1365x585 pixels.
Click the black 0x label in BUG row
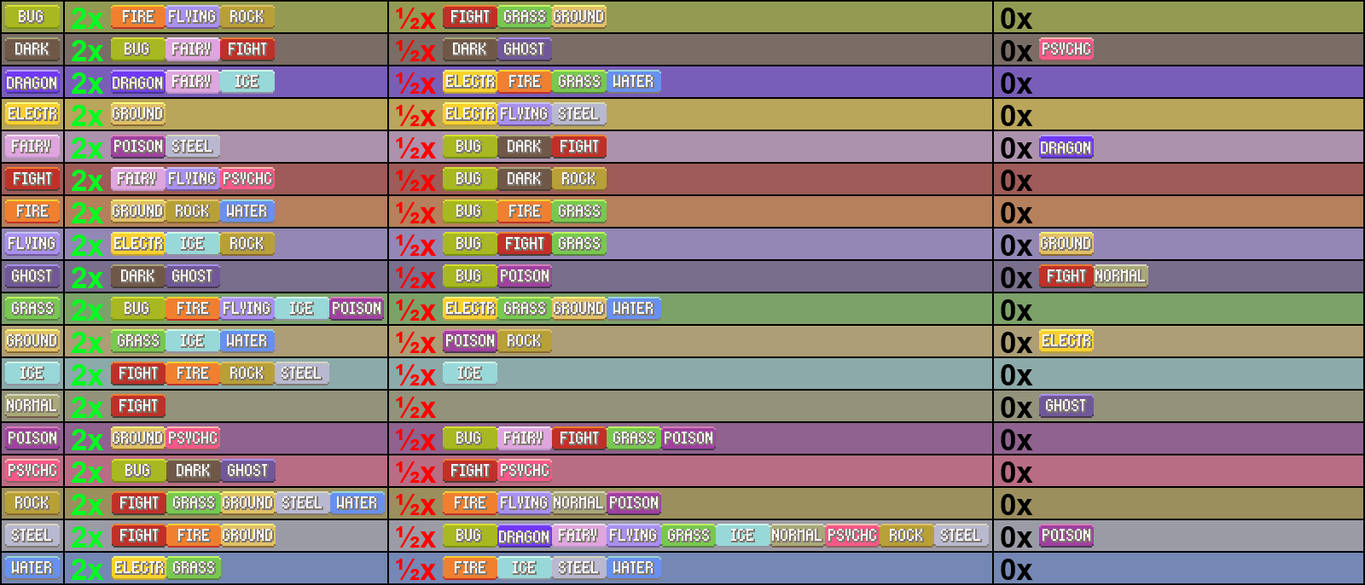tap(1016, 19)
